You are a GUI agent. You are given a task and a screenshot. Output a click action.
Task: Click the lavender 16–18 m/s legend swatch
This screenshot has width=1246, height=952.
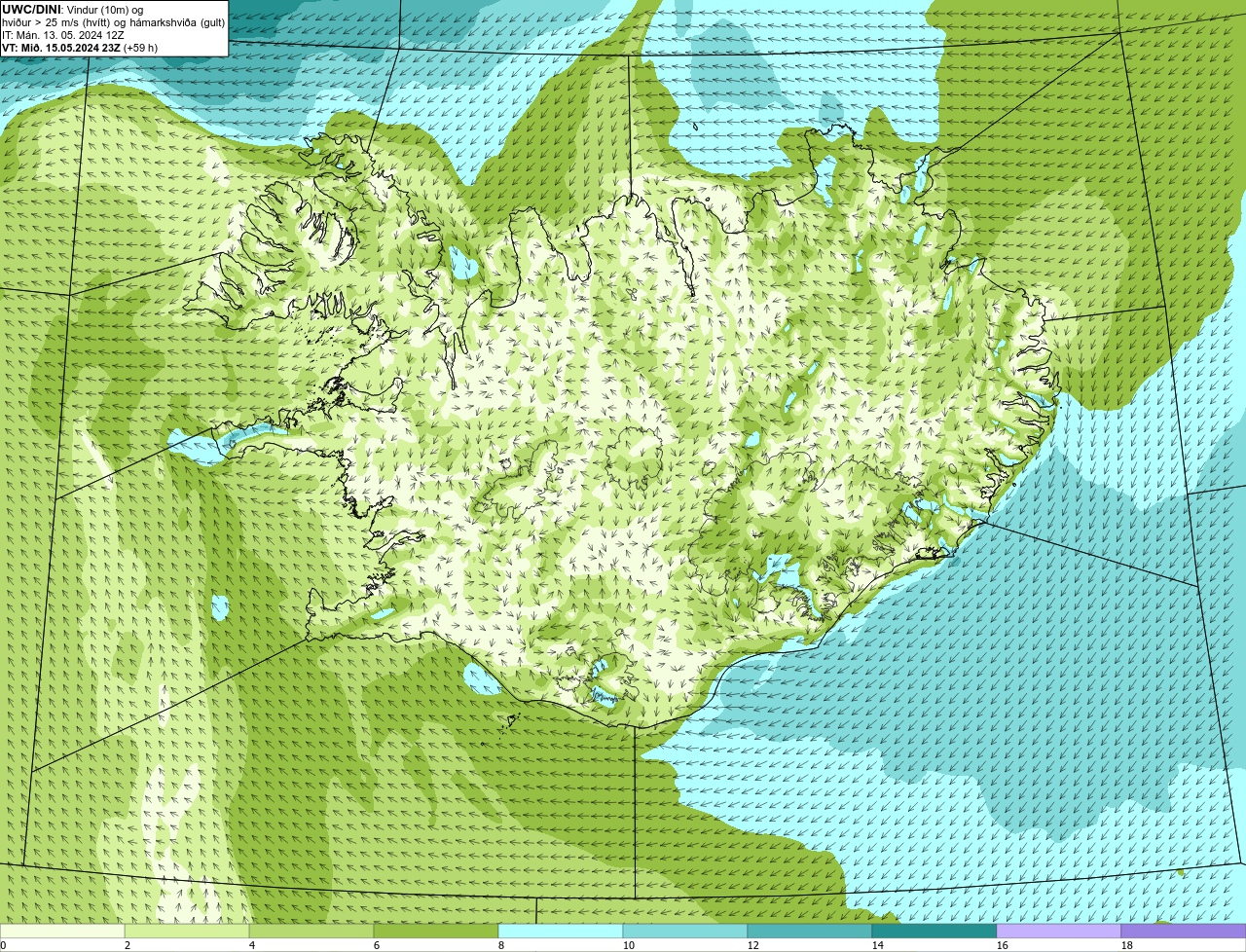1059,932
